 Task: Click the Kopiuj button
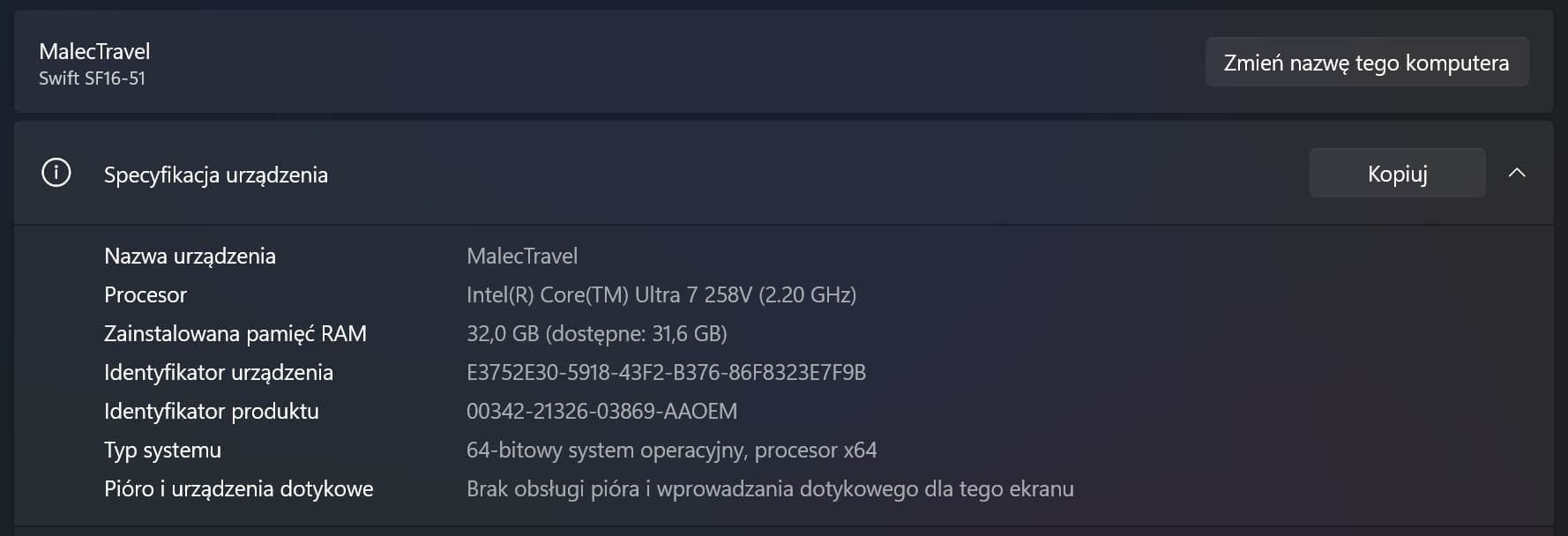coord(1397,173)
